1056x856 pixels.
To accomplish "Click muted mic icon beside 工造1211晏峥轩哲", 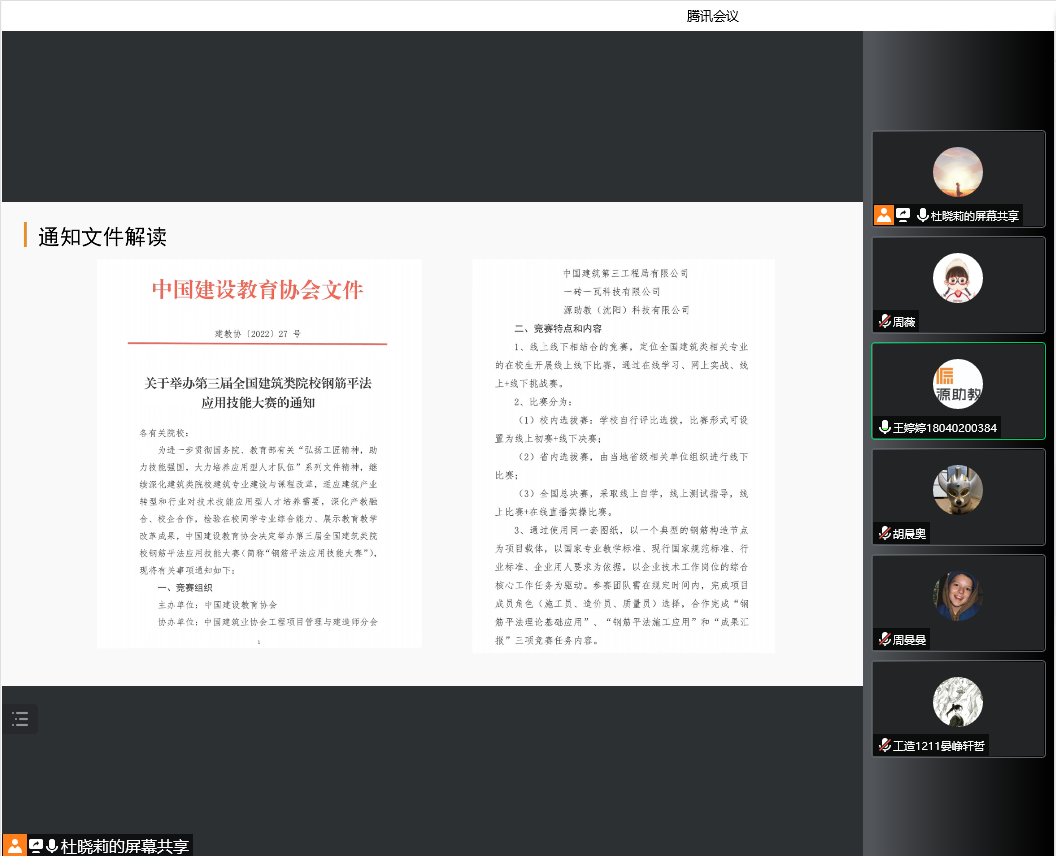I will (x=884, y=745).
